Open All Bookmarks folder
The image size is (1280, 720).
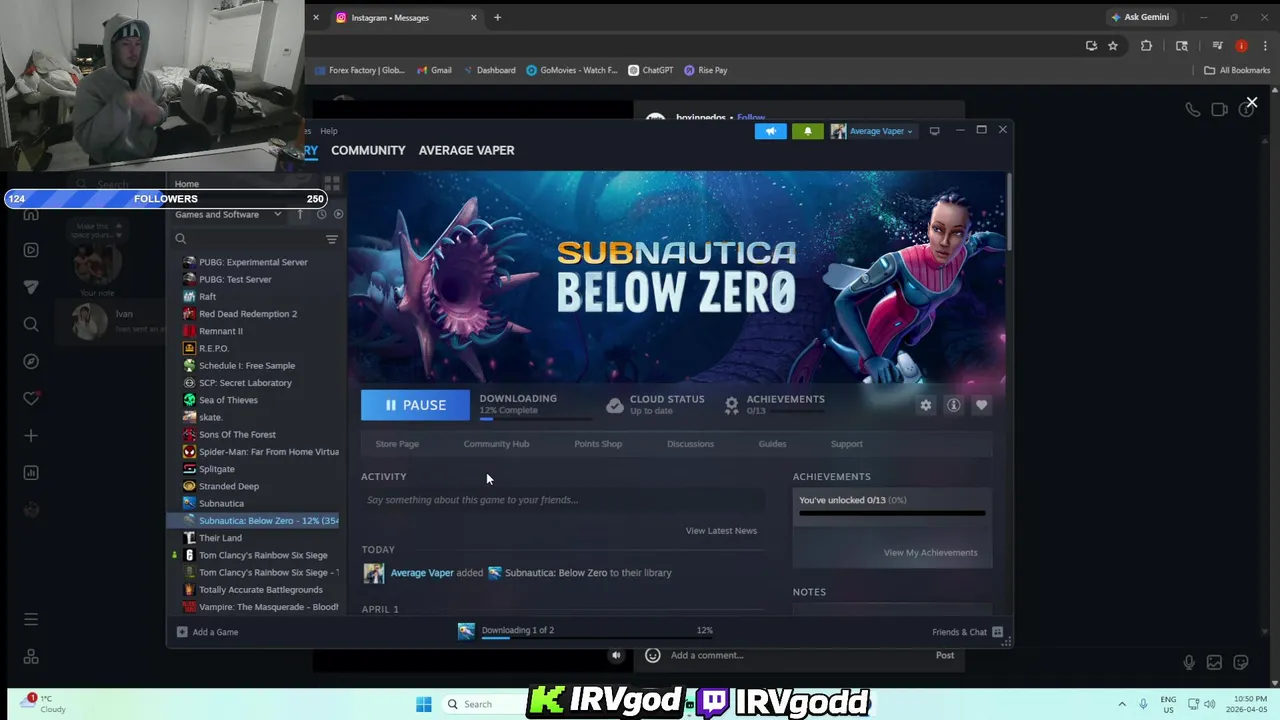(1237, 70)
